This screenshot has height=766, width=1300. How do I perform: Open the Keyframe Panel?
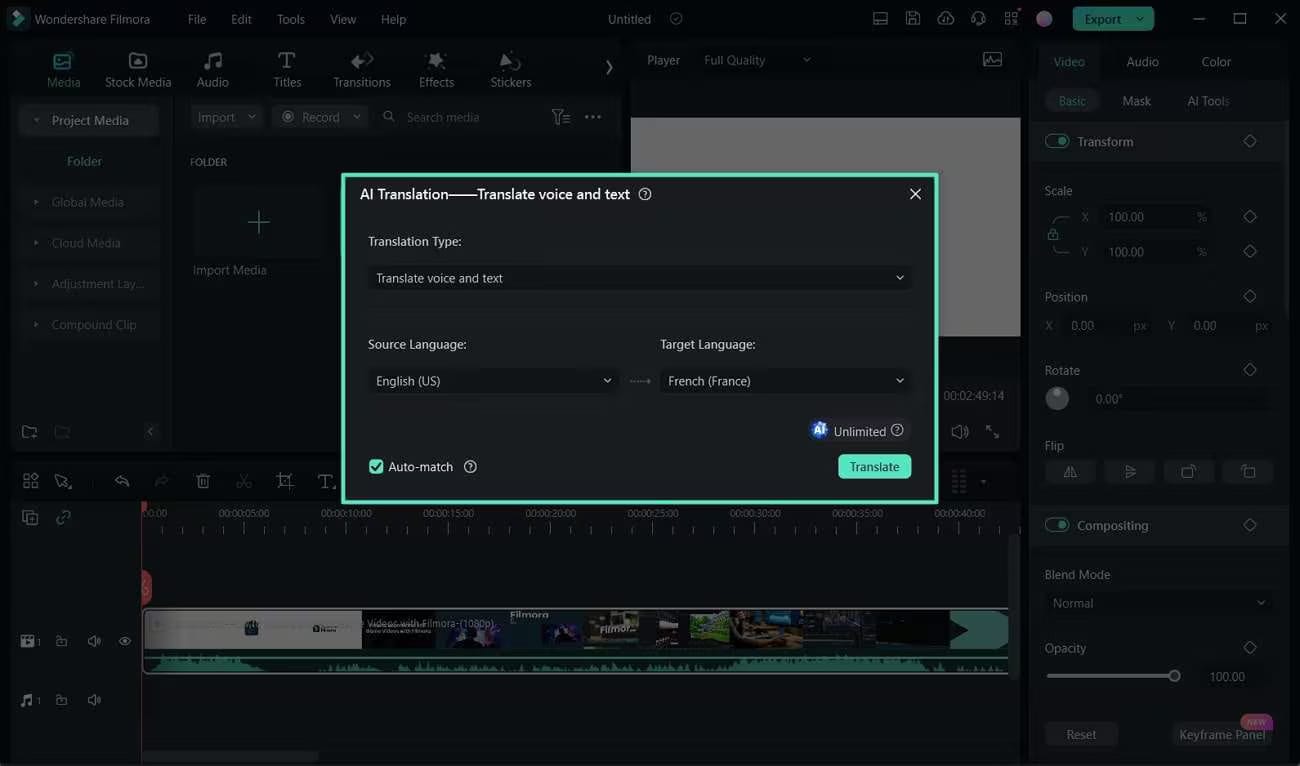click(x=1222, y=734)
